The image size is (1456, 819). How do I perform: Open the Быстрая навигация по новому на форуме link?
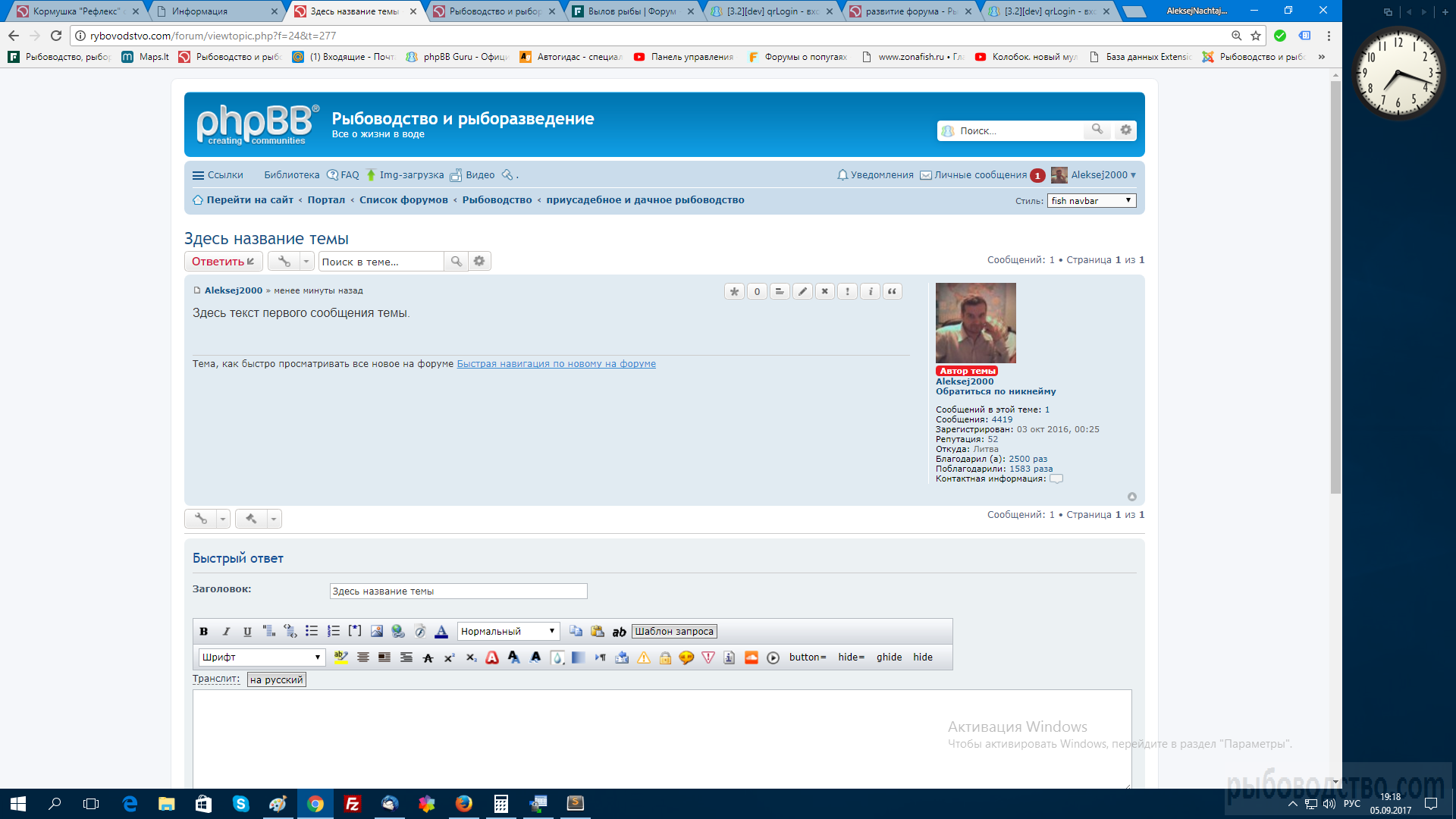pyautogui.click(x=556, y=364)
